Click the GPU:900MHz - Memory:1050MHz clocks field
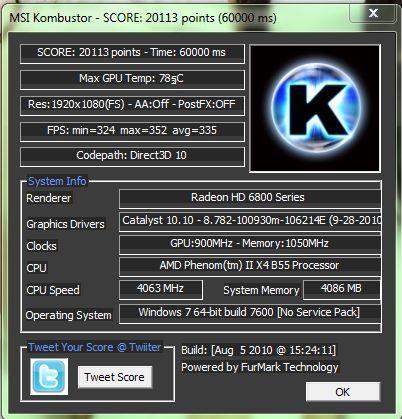The image size is (402, 419). click(250, 244)
